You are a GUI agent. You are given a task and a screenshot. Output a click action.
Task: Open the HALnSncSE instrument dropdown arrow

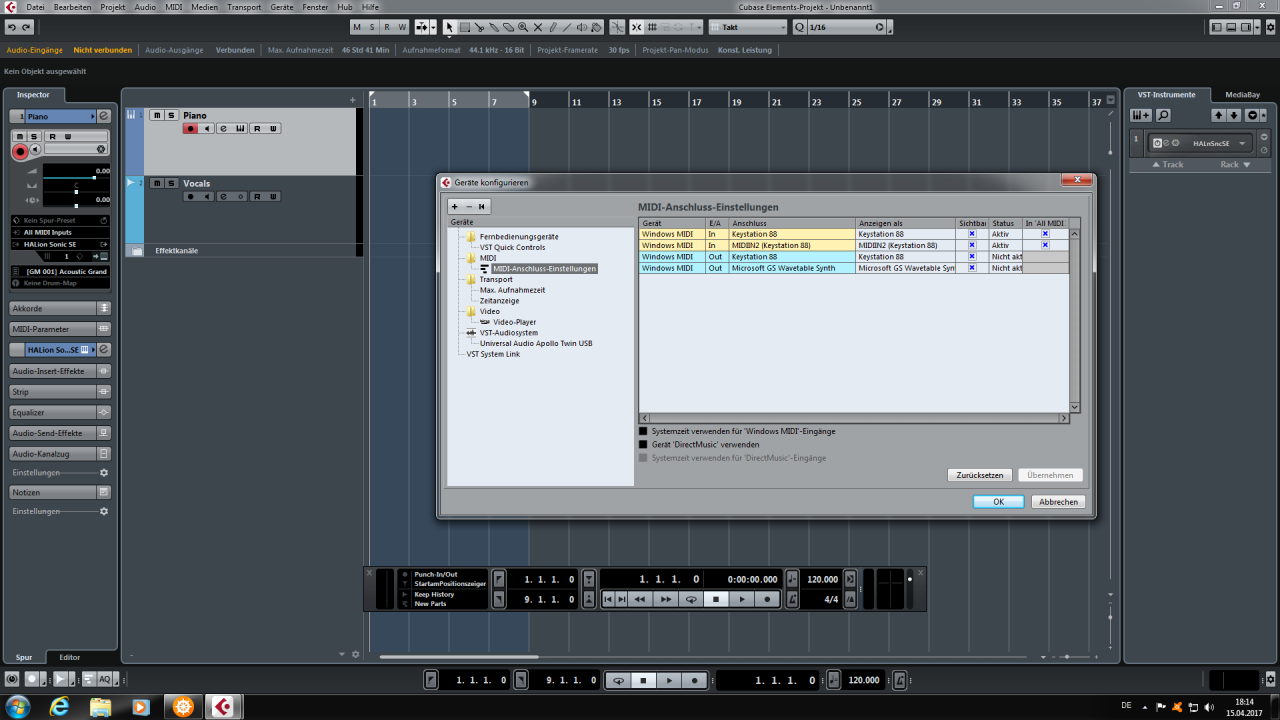1243,143
